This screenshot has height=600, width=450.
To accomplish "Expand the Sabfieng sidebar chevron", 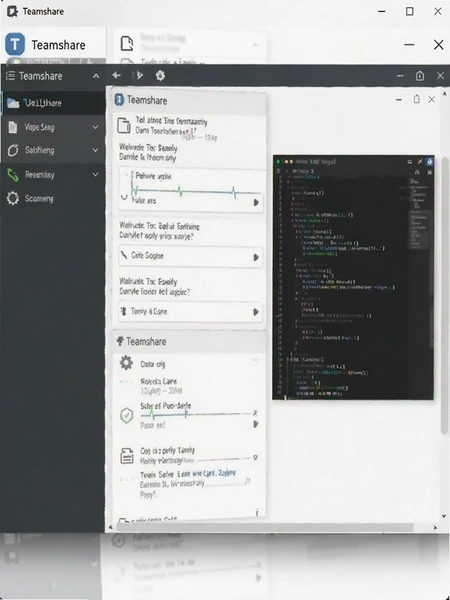I will tap(95, 150).
